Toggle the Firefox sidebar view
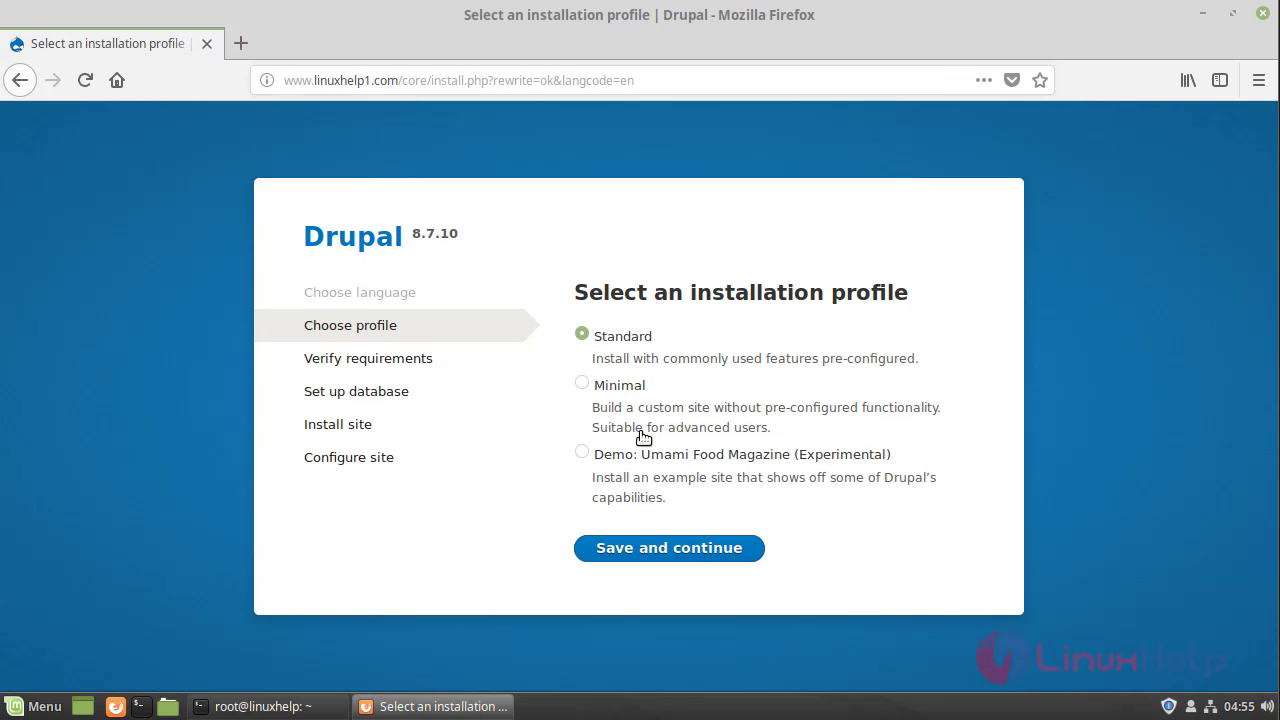1280x720 pixels. pos(1220,80)
